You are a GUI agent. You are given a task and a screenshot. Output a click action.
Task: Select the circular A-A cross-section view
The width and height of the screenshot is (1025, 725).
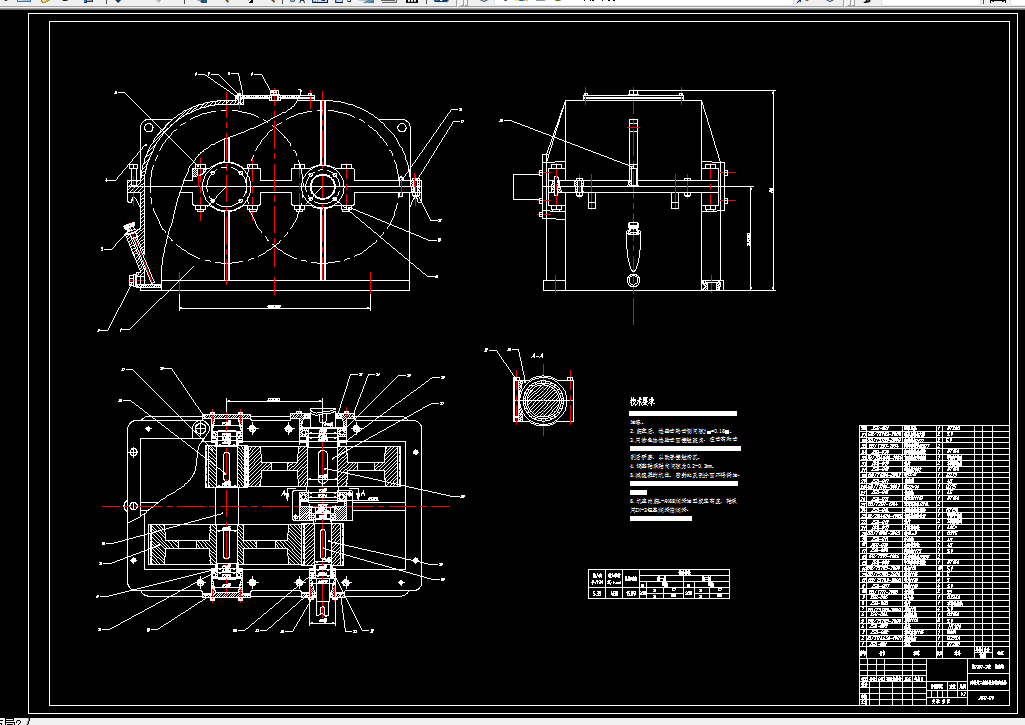pyautogui.click(x=544, y=400)
